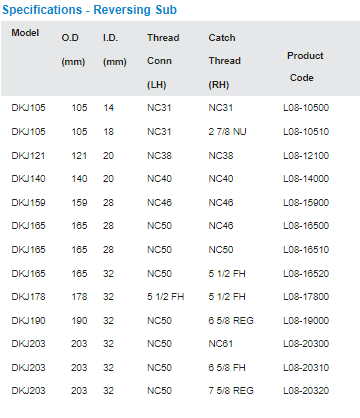
Task: Select product code L08-10500
Action: pos(306,108)
